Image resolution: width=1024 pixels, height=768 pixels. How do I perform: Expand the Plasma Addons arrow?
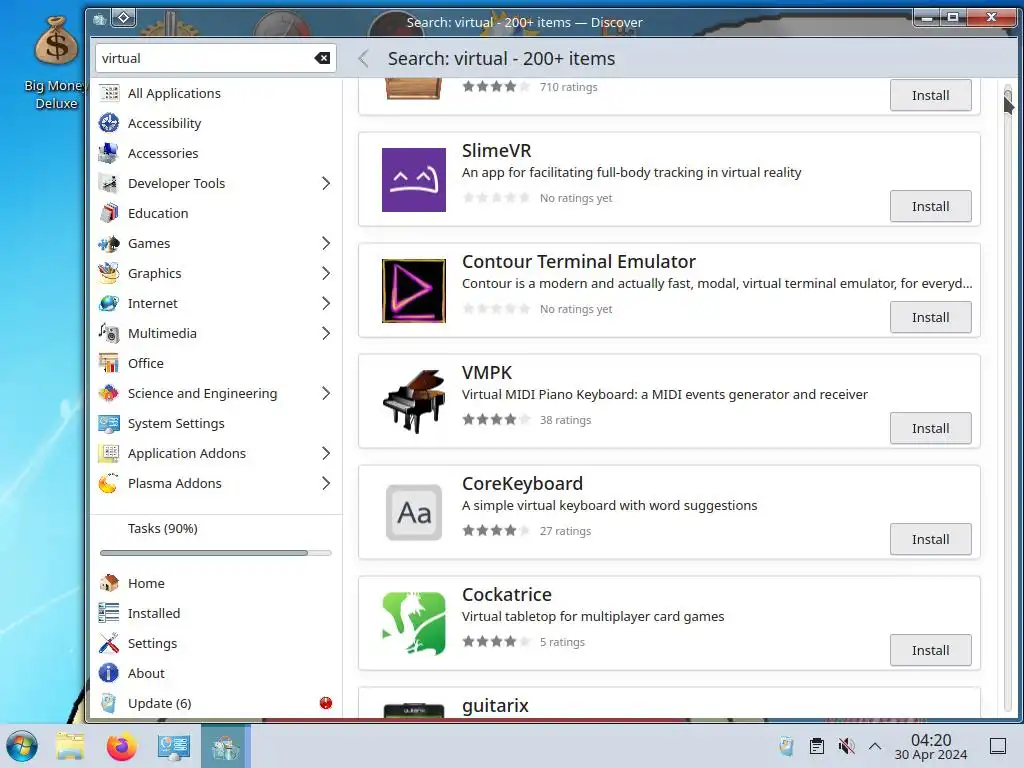tap(326, 484)
